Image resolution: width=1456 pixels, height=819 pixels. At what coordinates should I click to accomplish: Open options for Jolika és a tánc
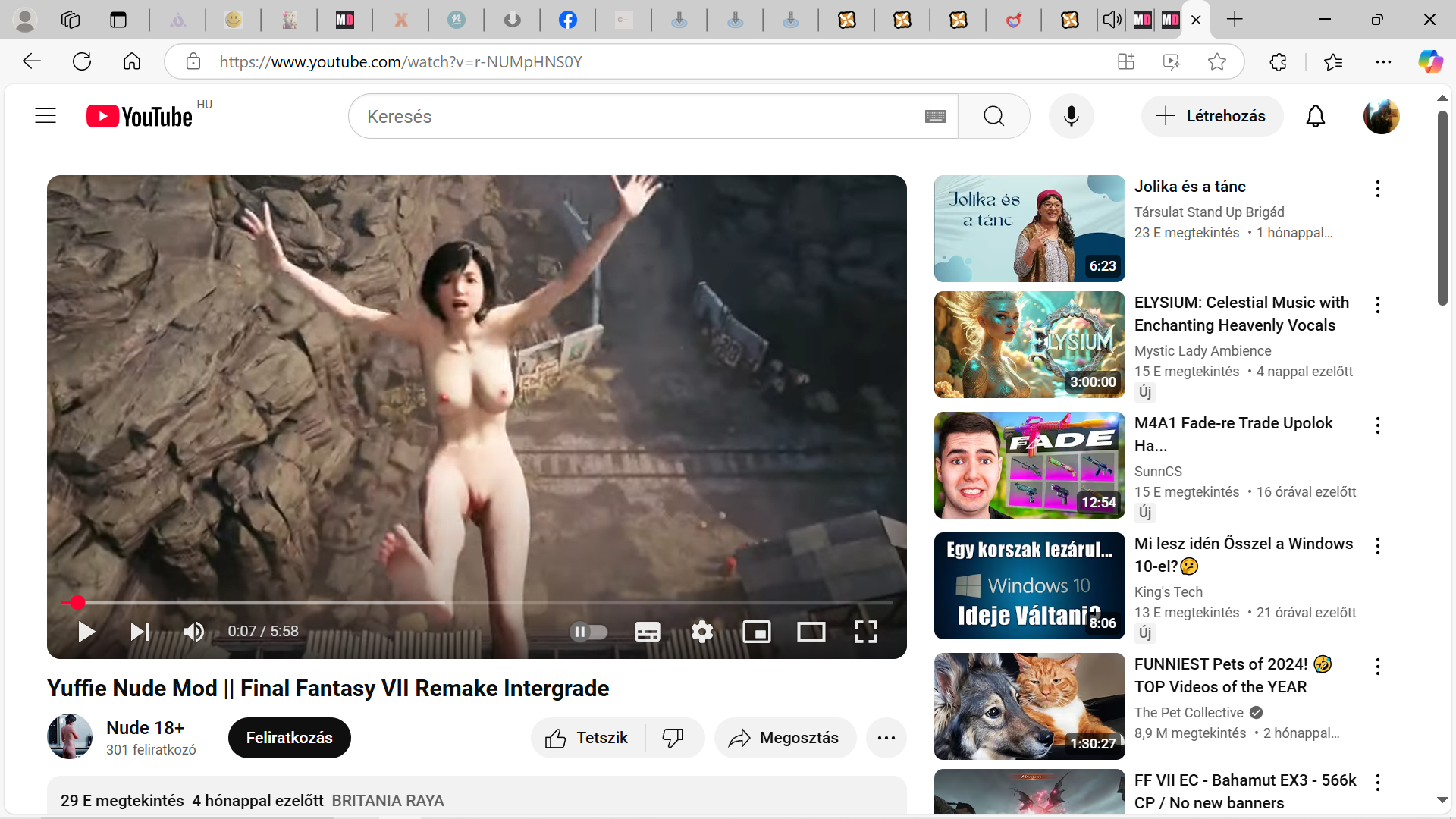click(1377, 189)
